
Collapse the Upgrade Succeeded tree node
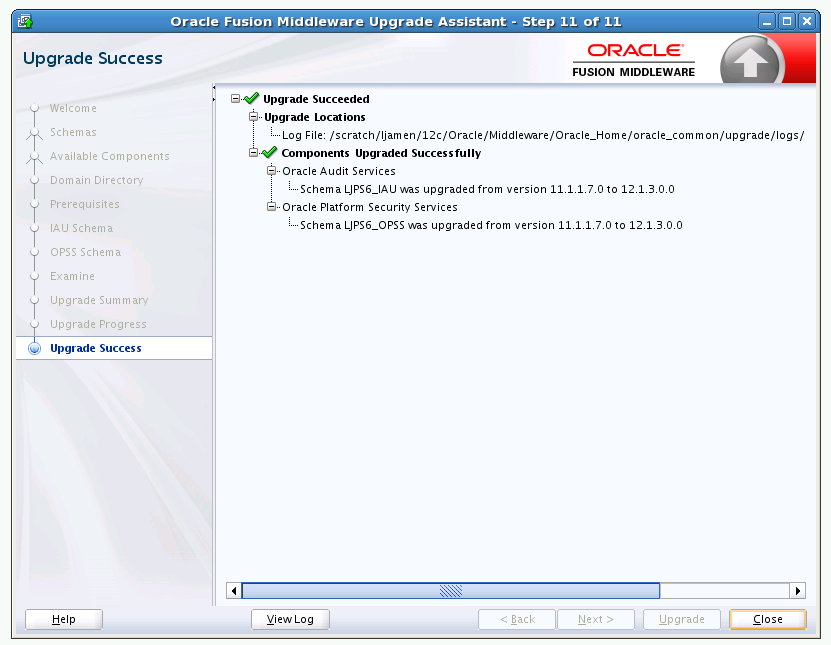235,99
